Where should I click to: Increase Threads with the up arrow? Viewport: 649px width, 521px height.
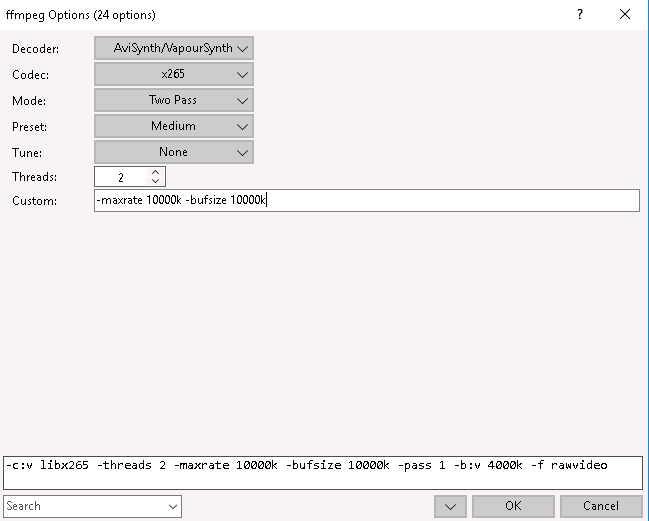click(x=156, y=172)
